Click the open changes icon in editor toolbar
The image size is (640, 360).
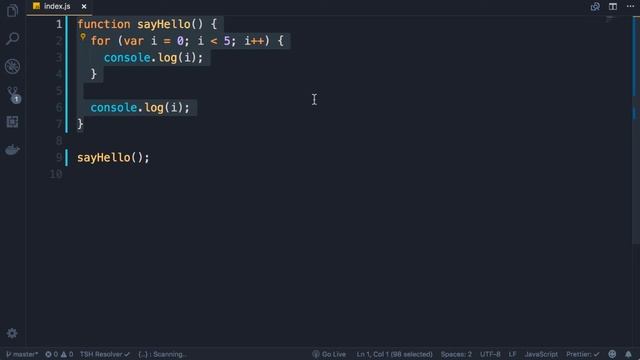[x=595, y=6]
